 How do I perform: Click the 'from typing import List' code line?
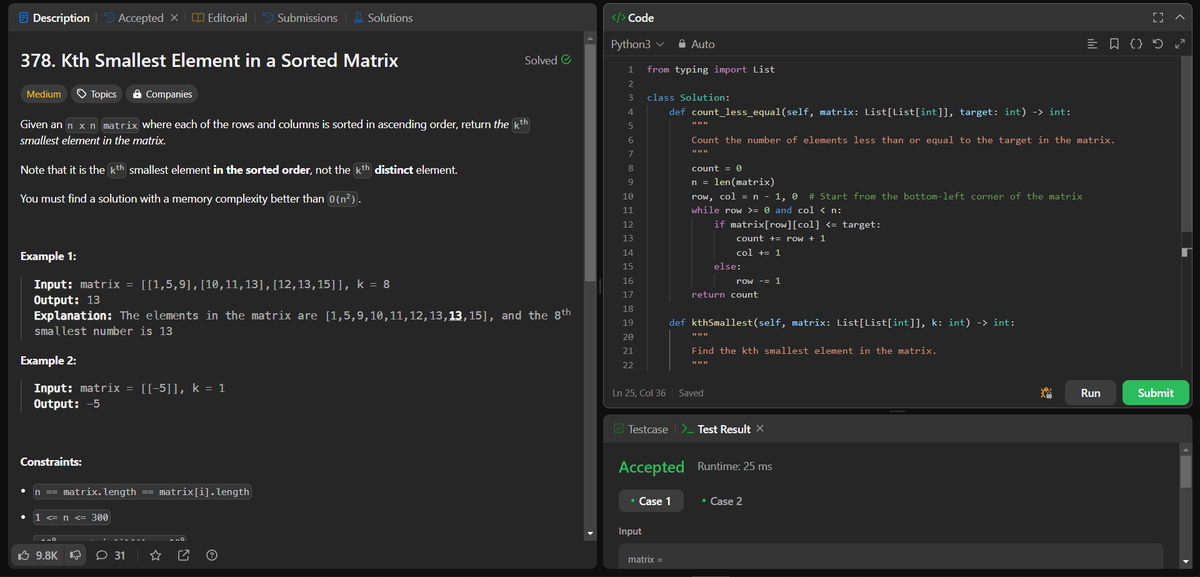point(710,70)
